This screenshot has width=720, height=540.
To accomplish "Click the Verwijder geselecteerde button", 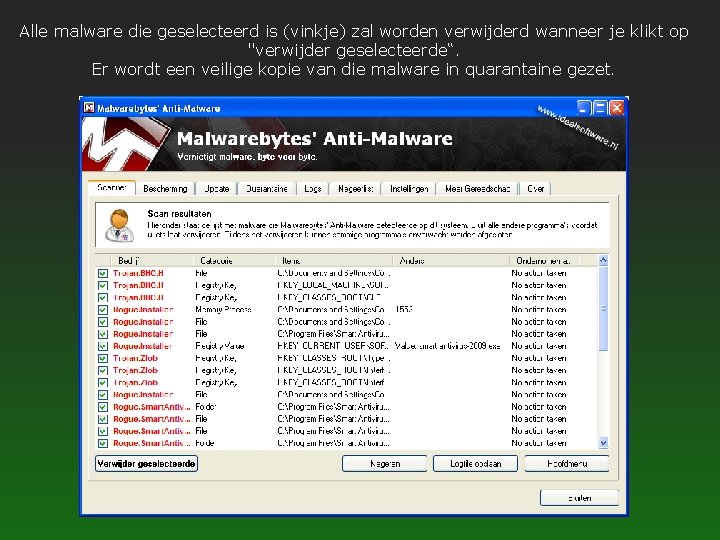I will pyautogui.click(x=146, y=463).
